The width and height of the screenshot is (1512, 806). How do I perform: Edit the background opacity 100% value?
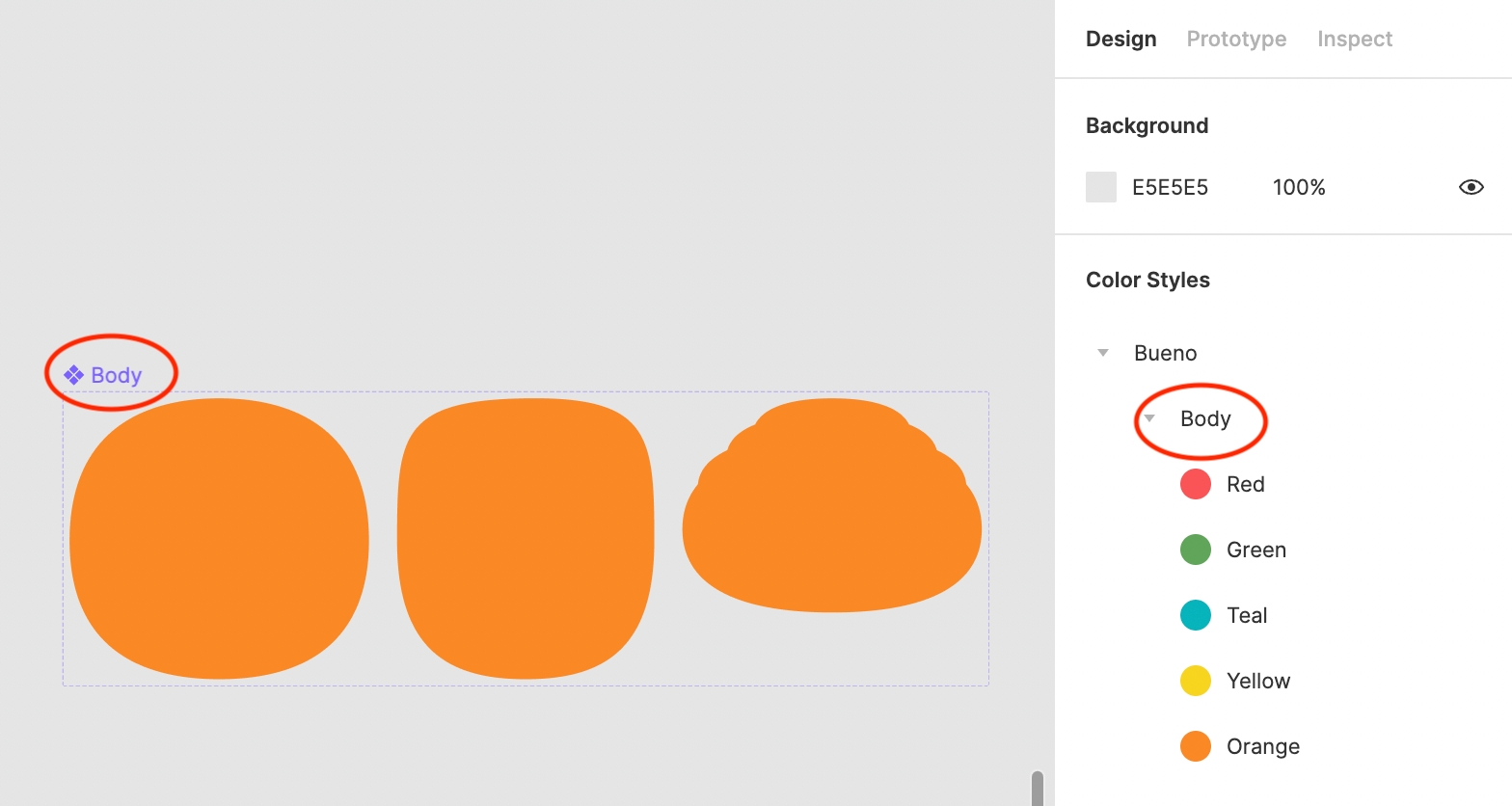(1299, 187)
